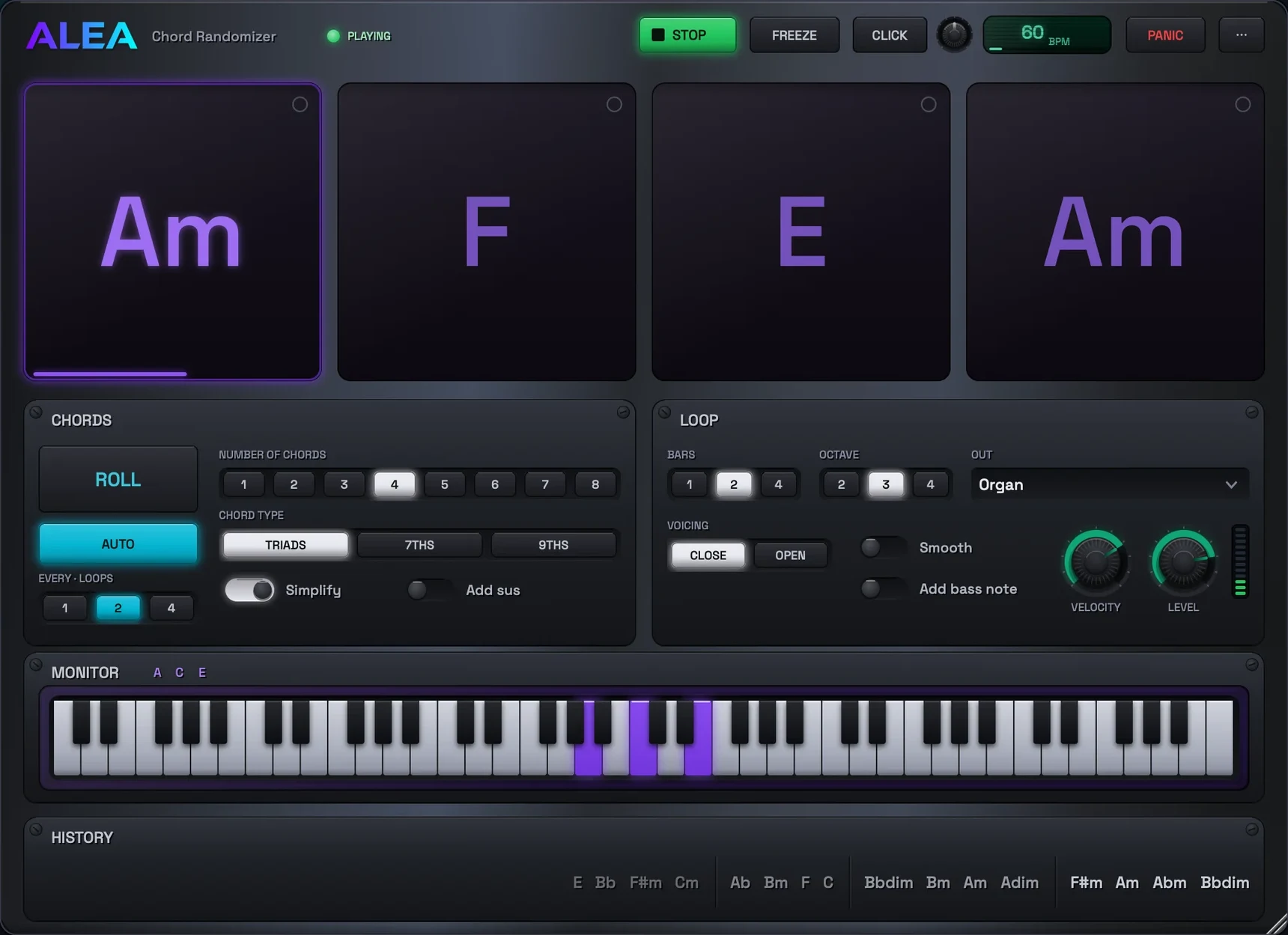Toggle the Simplify switch off
Viewport: 1288px width, 935px height.
(249, 590)
